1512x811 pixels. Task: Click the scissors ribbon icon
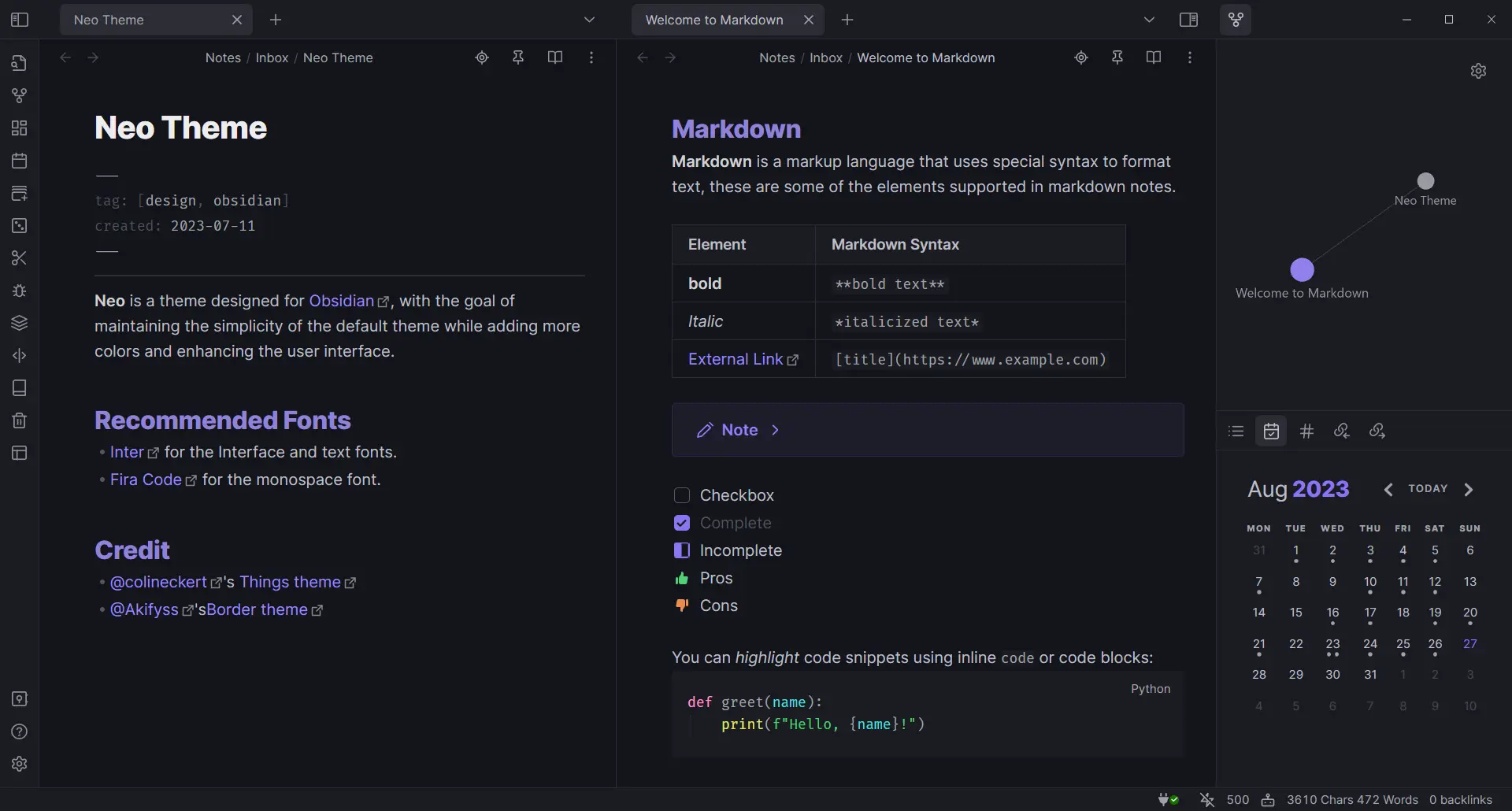pyautogui.click(x=20, y=257)
